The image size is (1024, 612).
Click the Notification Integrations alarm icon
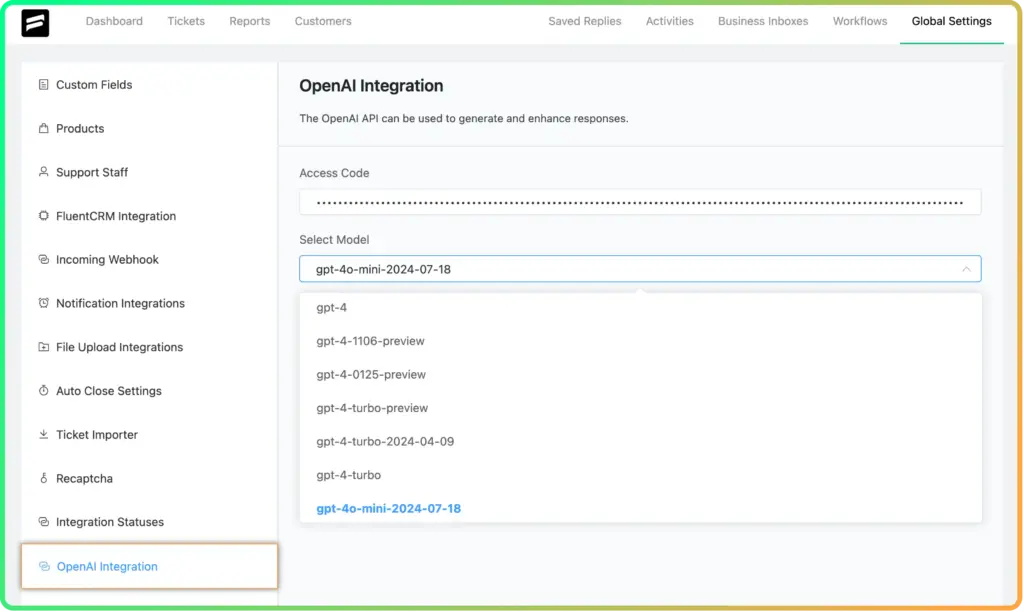44,303
